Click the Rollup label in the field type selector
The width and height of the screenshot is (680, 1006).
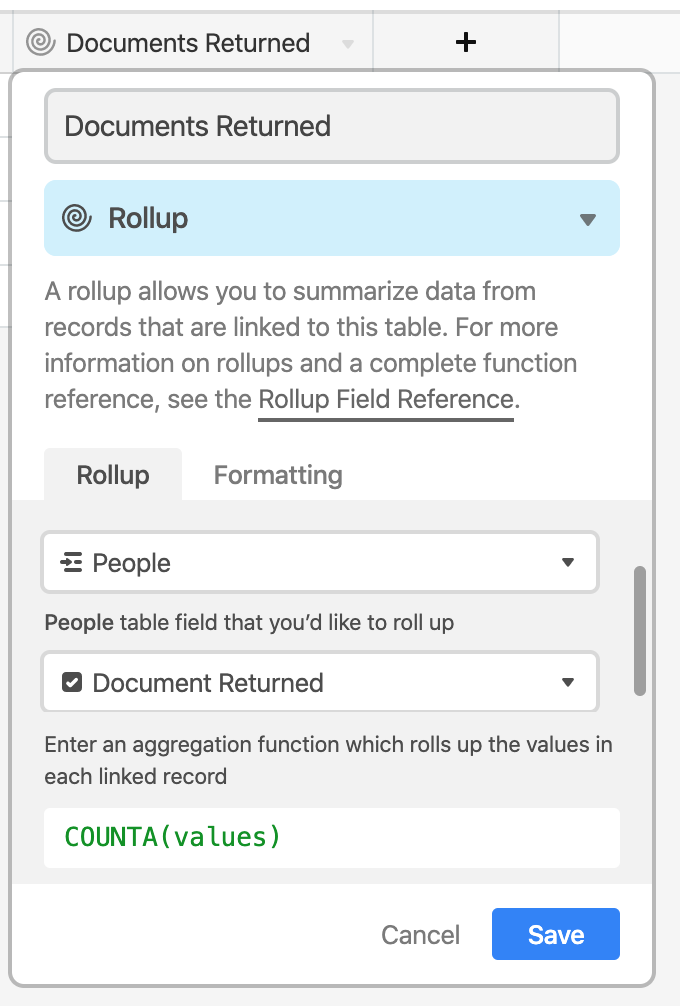point(148,218)
